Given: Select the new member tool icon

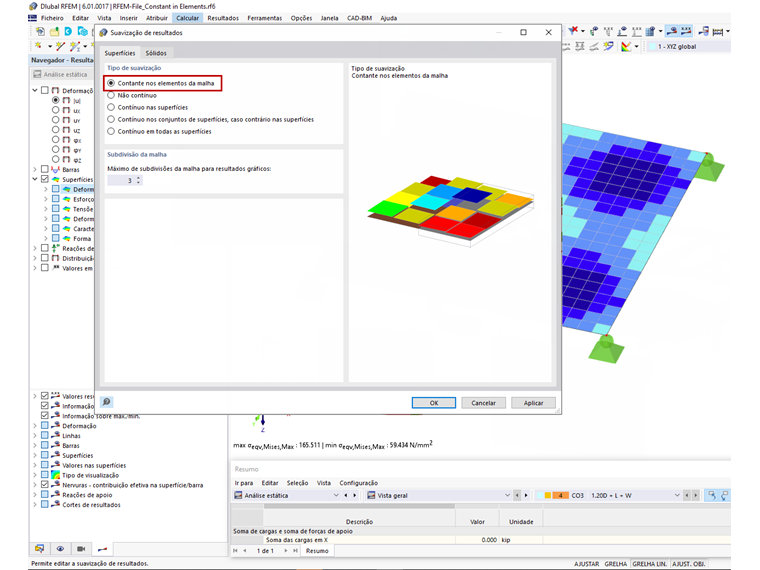Looking at the screenshot, I should (75, 46).
